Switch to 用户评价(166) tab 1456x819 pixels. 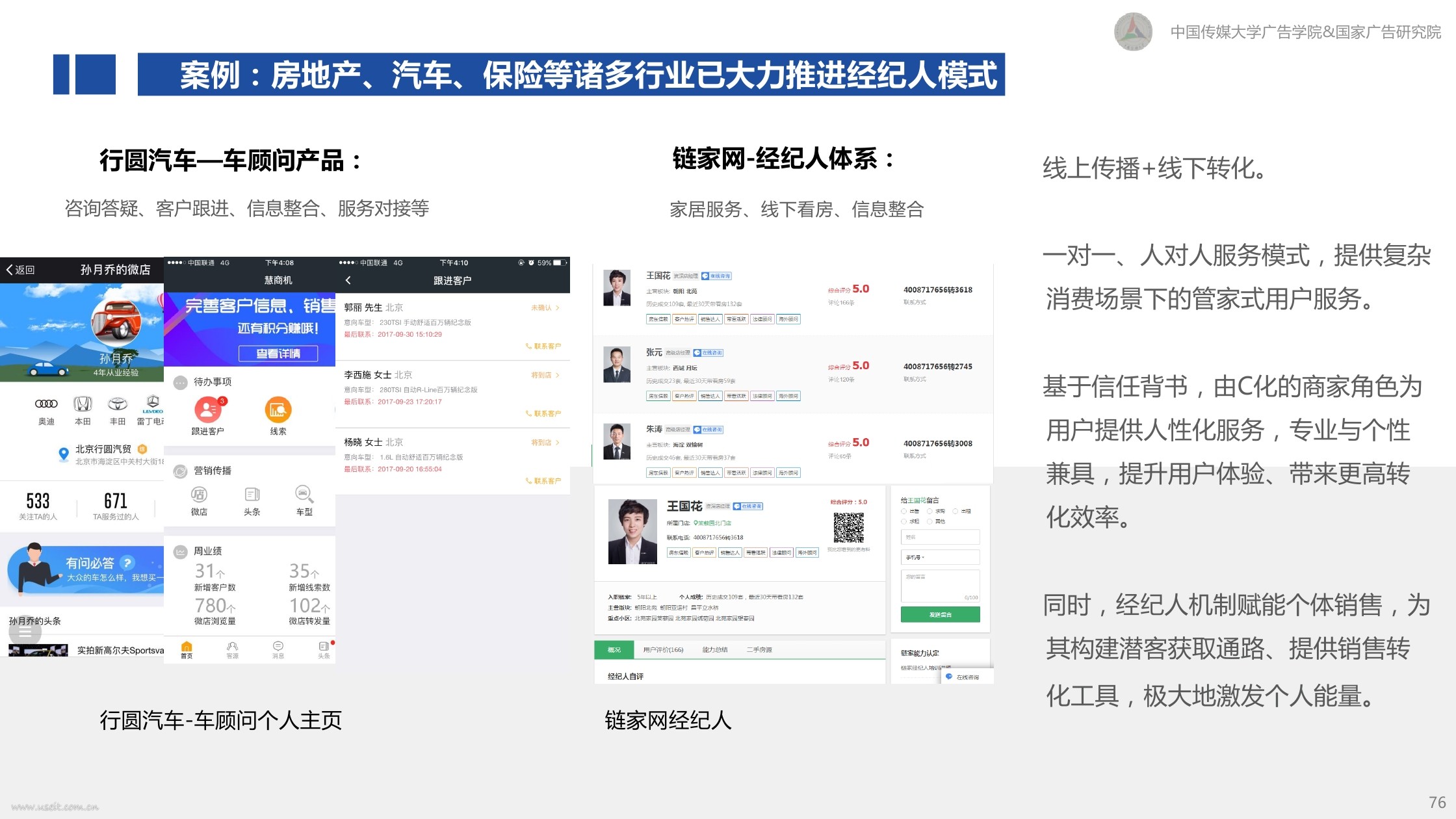(663, 650)
